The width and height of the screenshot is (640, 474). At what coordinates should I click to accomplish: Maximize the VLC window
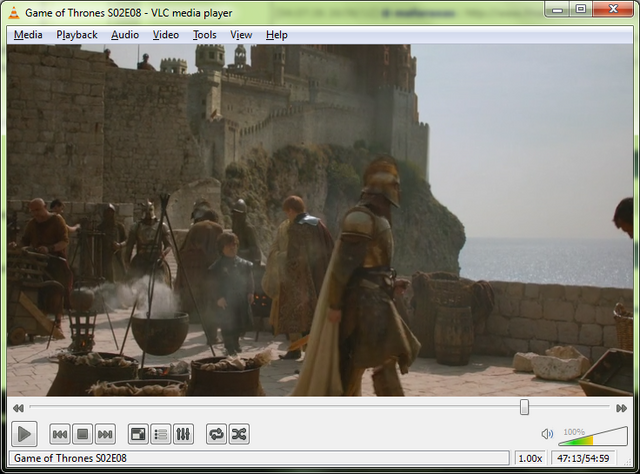pyautogui.click(x=581, y=9)
